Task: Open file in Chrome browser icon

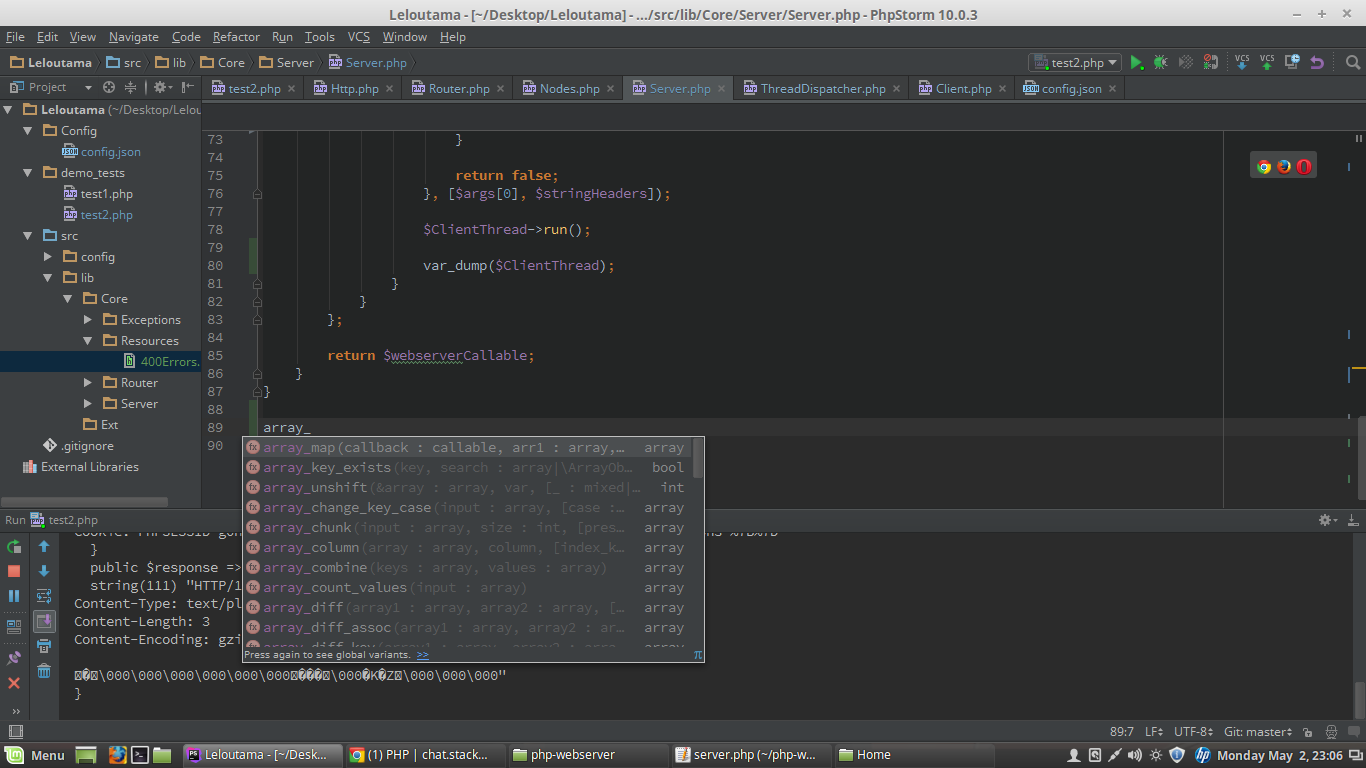Action: [1264, 167]
